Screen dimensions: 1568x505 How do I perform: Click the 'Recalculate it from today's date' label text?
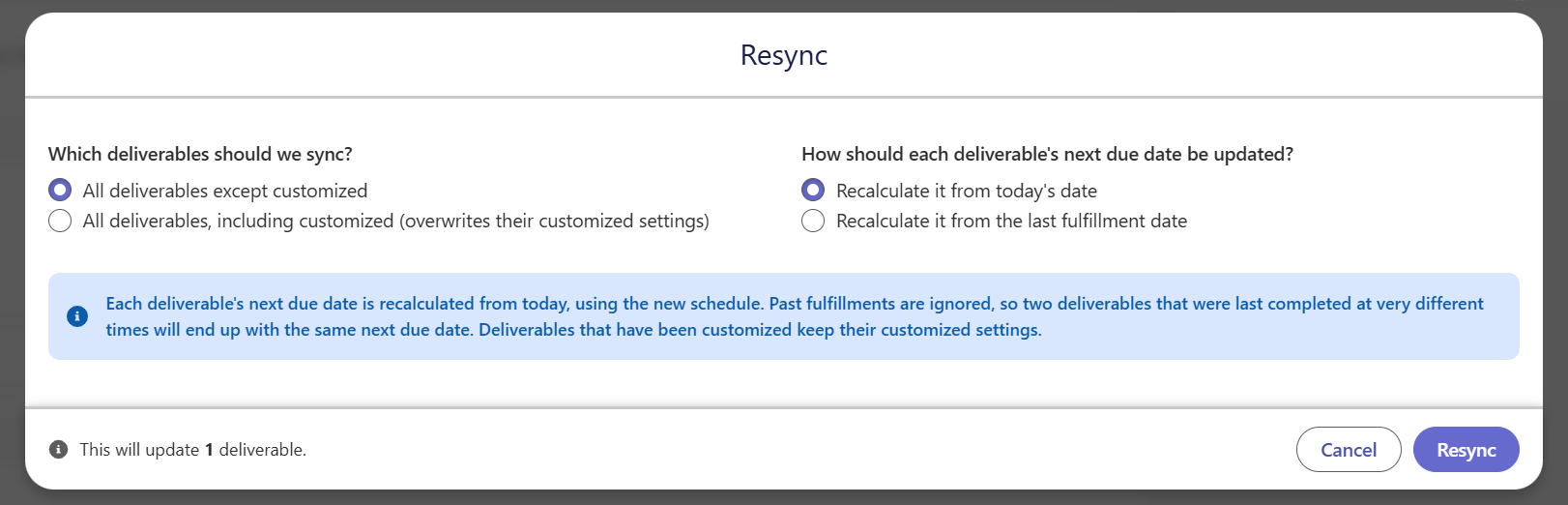tap(967, 191)
